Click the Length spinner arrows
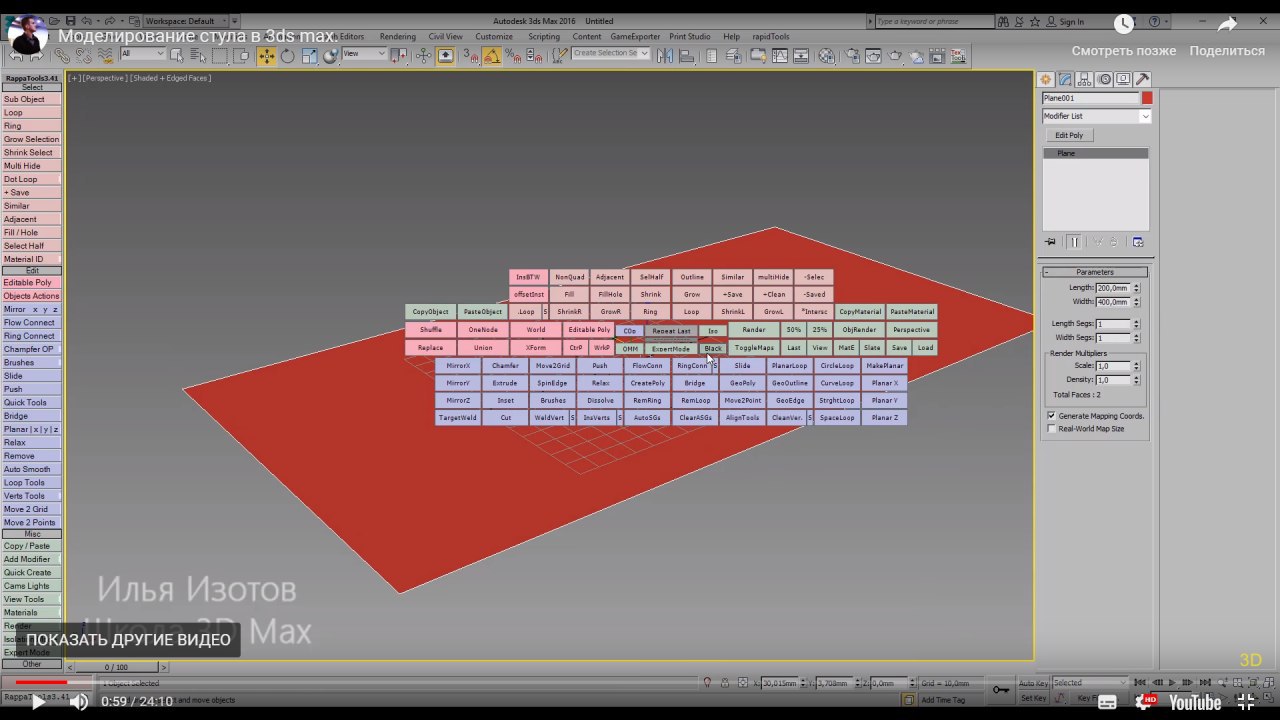This screenshot has width=1280, height=720. pyautogui.click(x=1136, y=288)
